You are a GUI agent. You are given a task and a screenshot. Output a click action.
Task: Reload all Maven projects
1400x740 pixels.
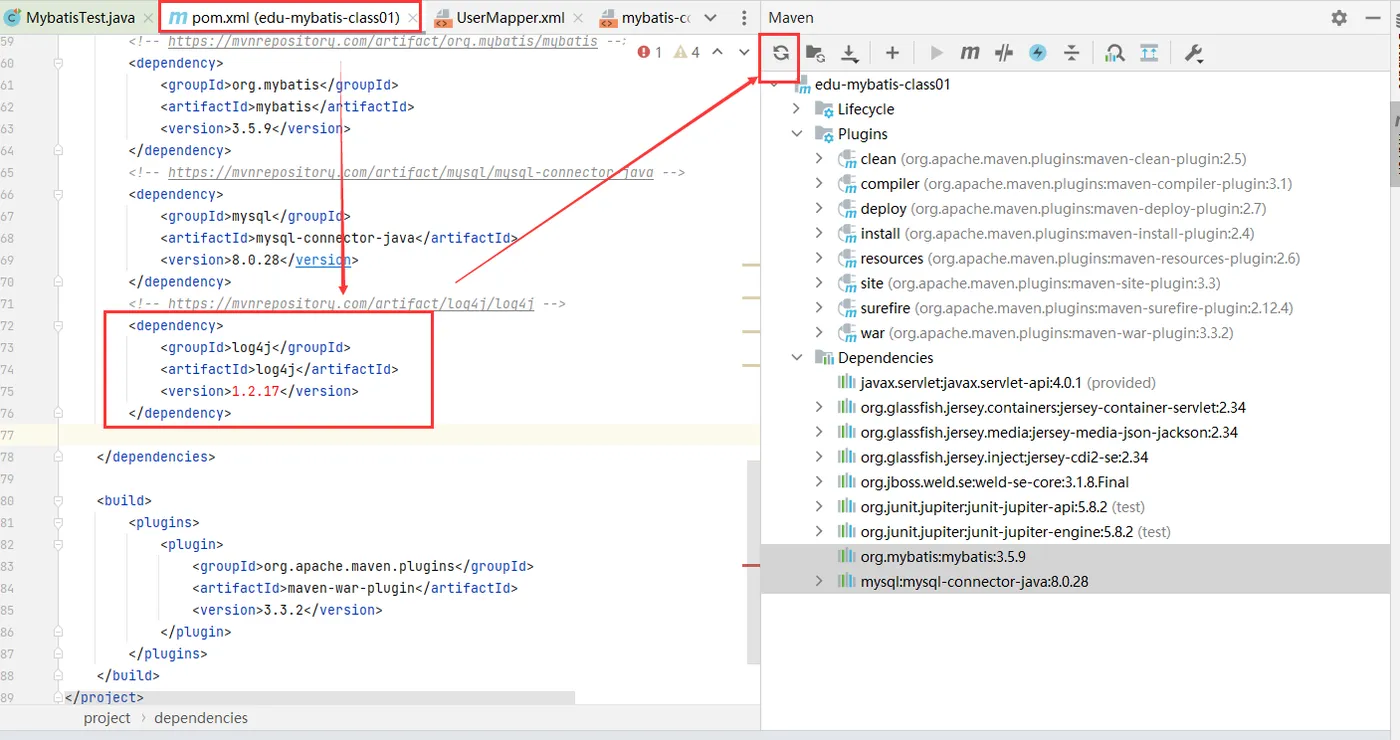click(781, 53)
